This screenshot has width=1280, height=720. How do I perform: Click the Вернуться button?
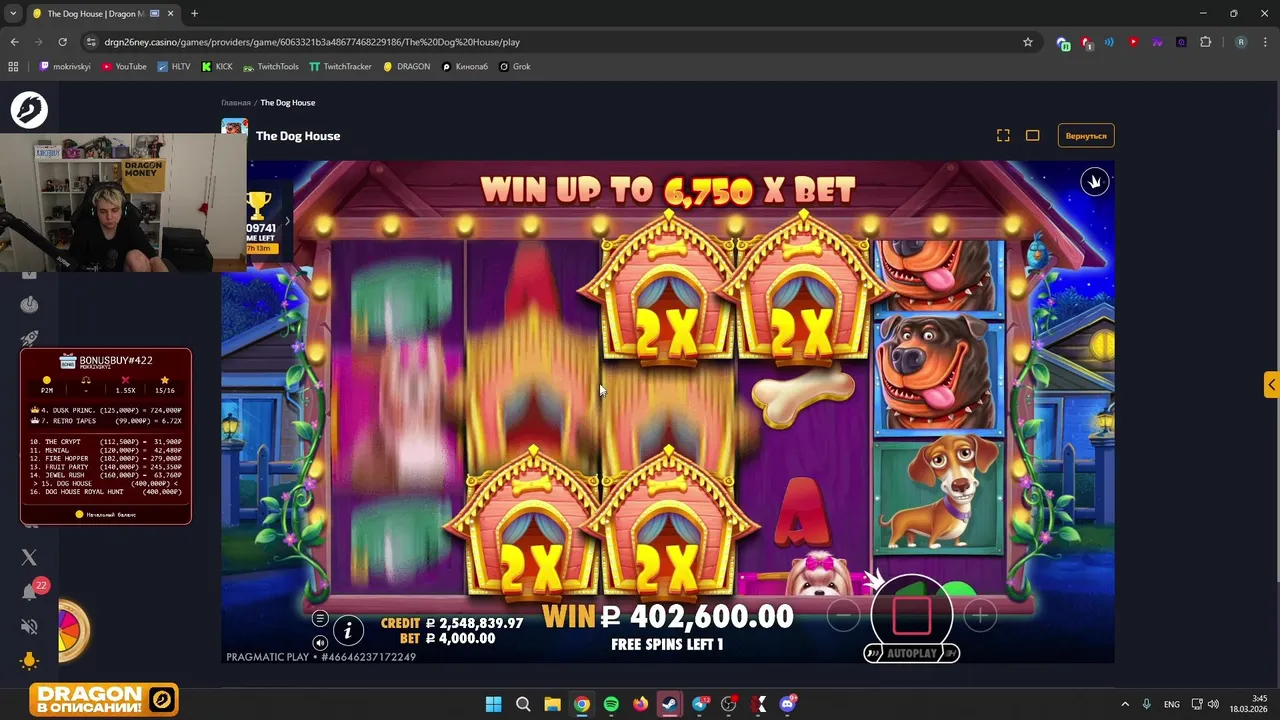pos(1086,135)
